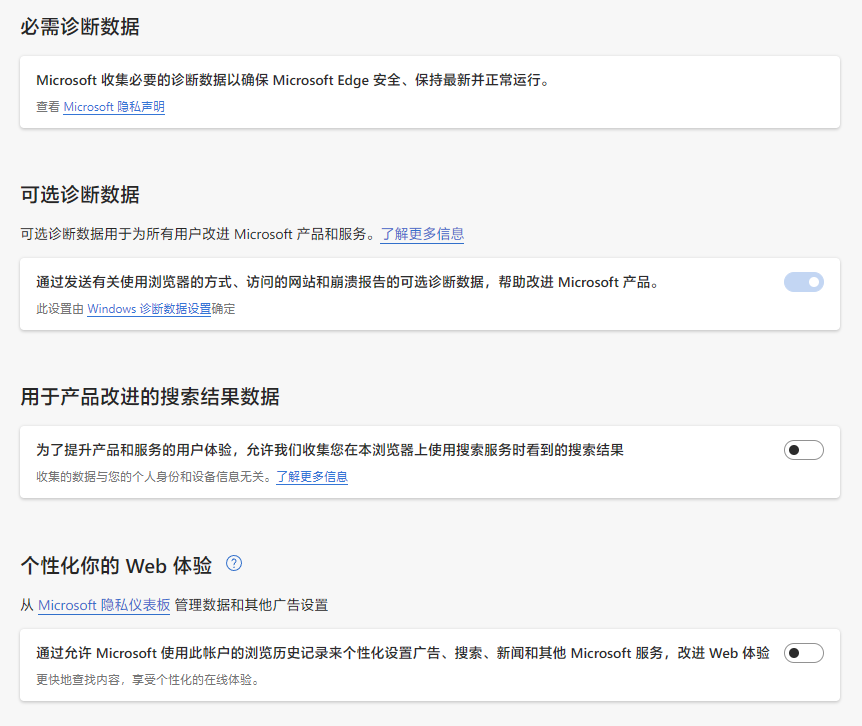Image resolution: width=862 pixels, height=726 pixels.
Task: Click 了解更多信息 link under search results data
Action: tap(312, 477)
